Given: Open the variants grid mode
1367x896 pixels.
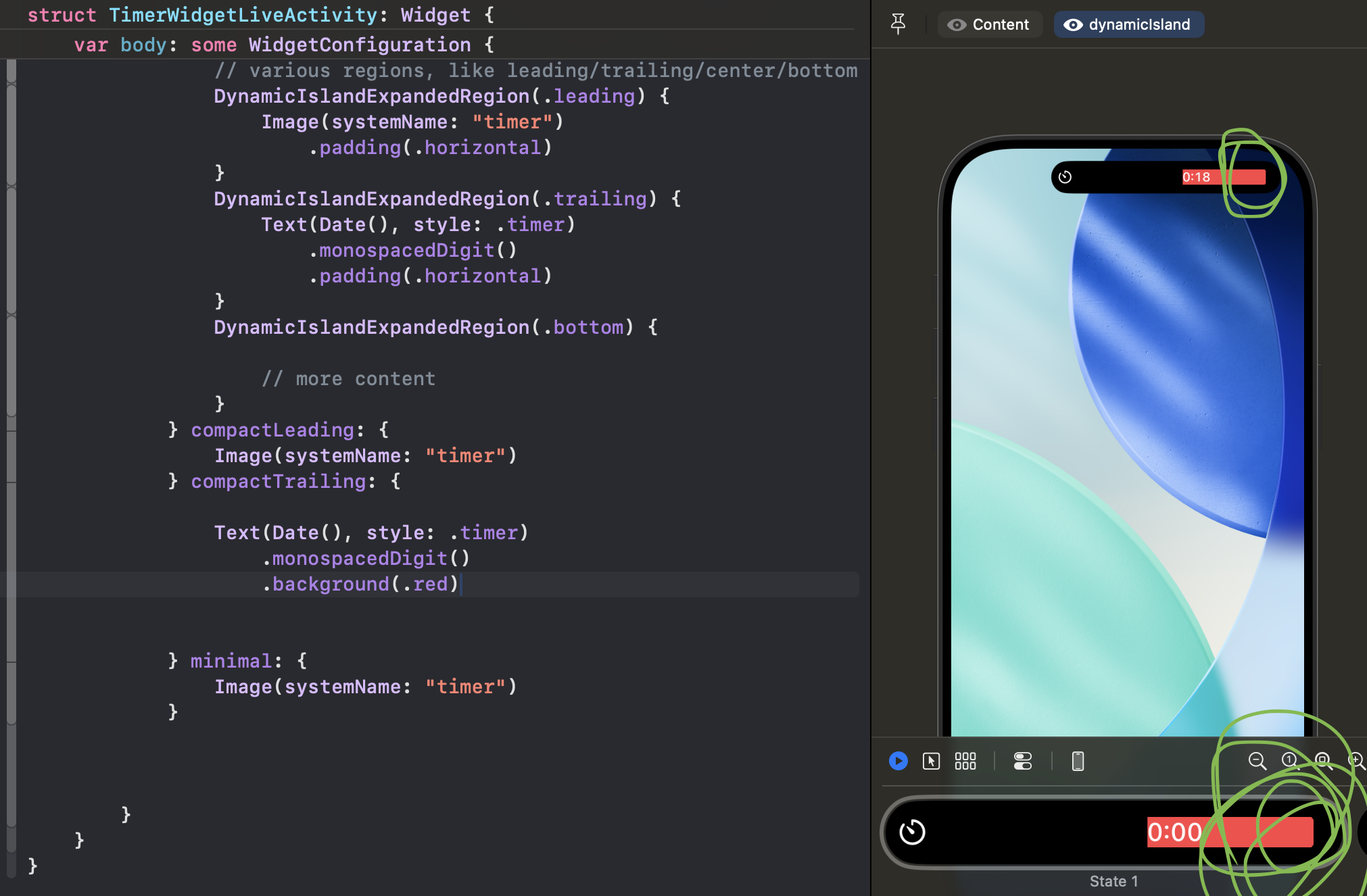Looking at the screenshot, I should [965, 761].
